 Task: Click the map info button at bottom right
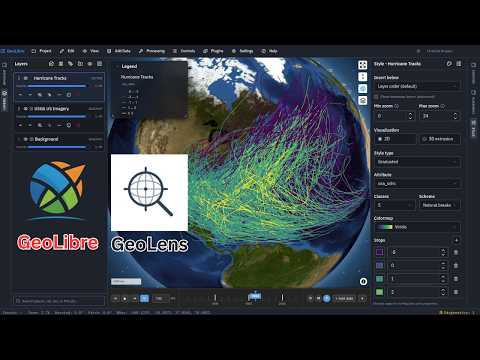pyautogui.click(x=363, y=282)
